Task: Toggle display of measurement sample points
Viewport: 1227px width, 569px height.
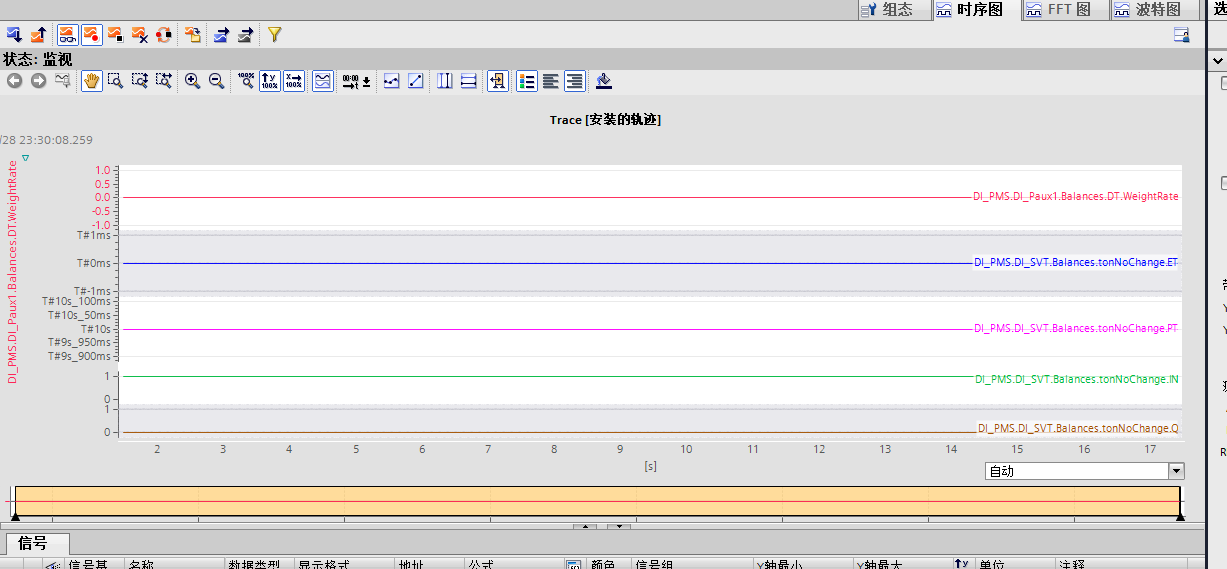Action: (392, 81)
